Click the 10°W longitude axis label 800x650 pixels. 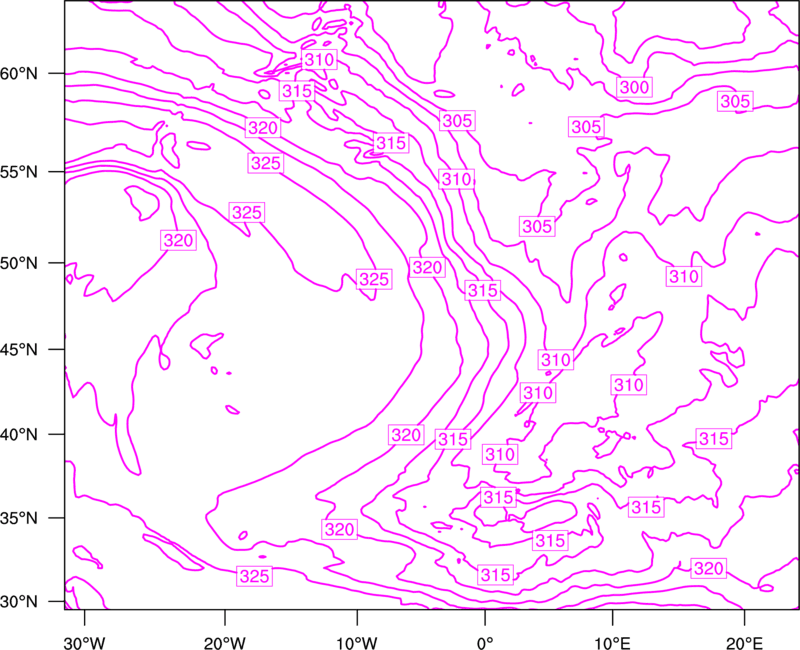coord(357,643)
